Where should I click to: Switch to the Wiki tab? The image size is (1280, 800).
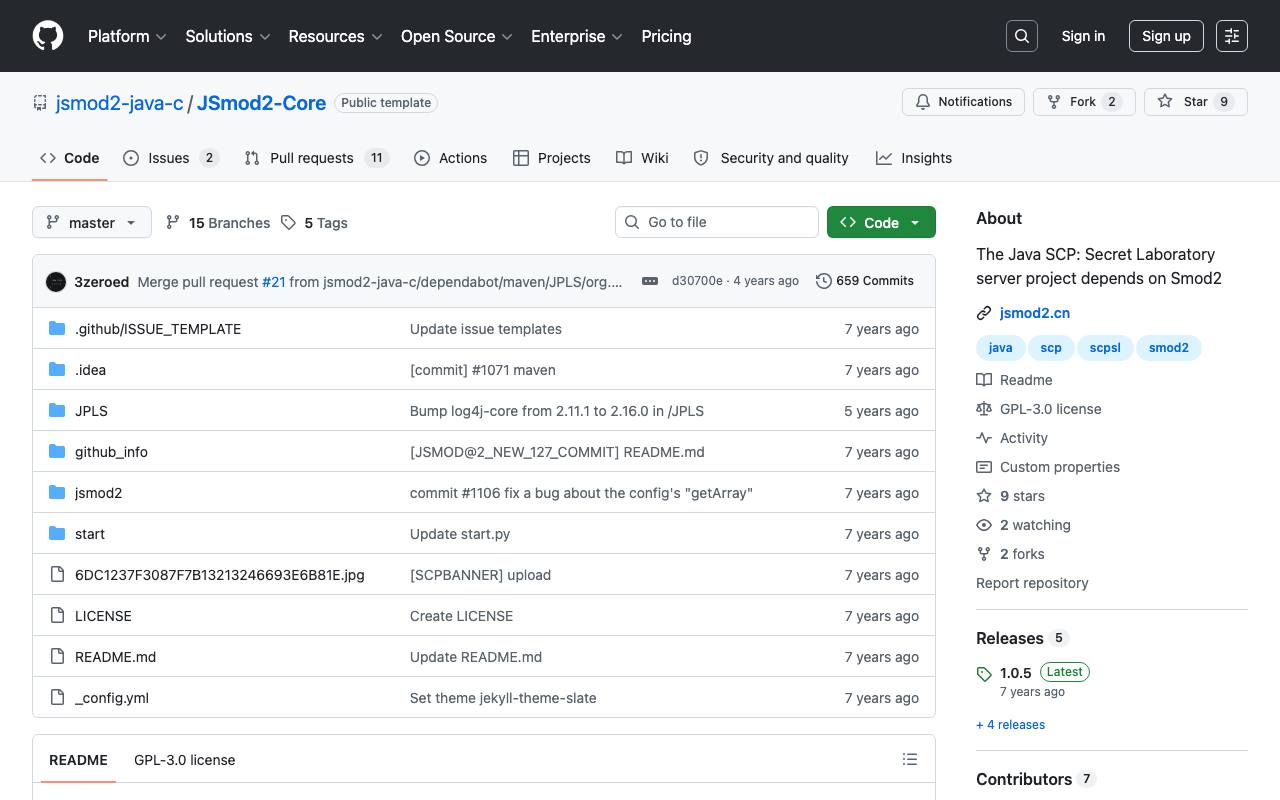click(642, 158)
